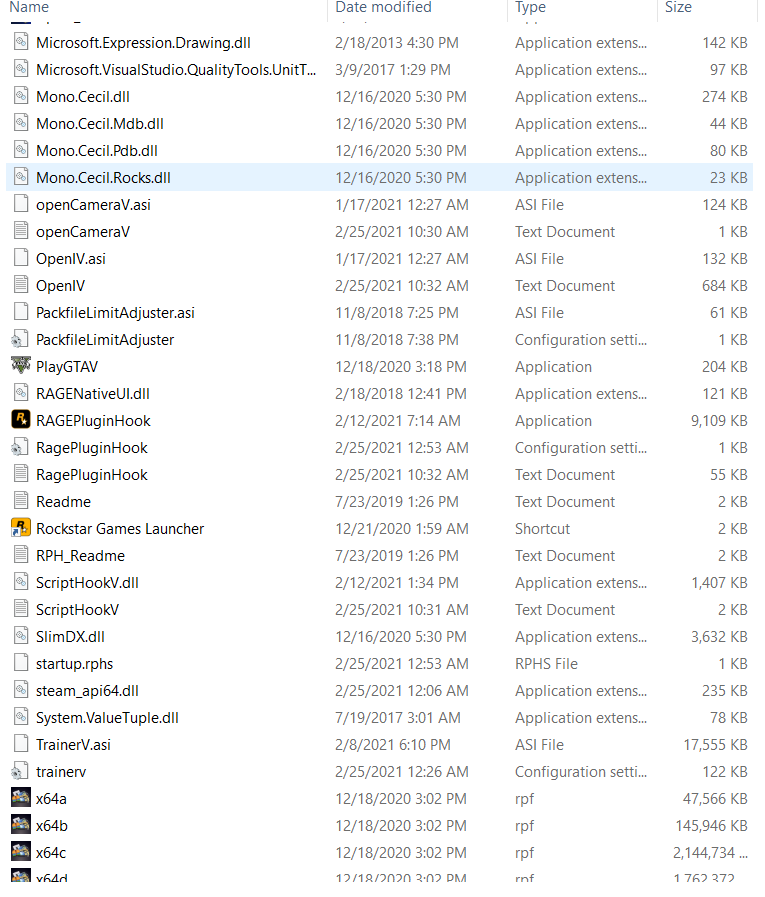Click the RPH_Readme text document icon
This screenshot has height=897, width=765.
(x=21, y=555)
